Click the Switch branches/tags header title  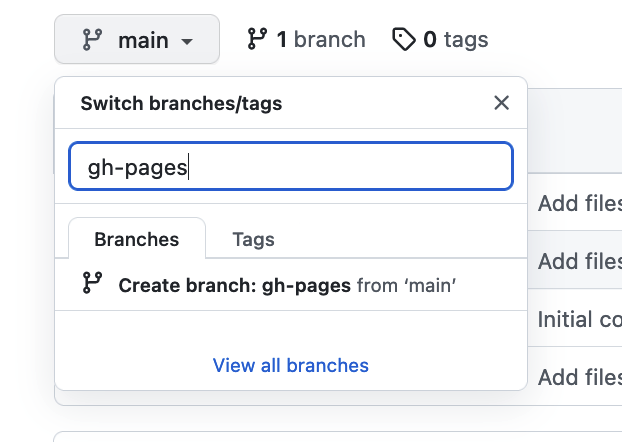point(181,104)
